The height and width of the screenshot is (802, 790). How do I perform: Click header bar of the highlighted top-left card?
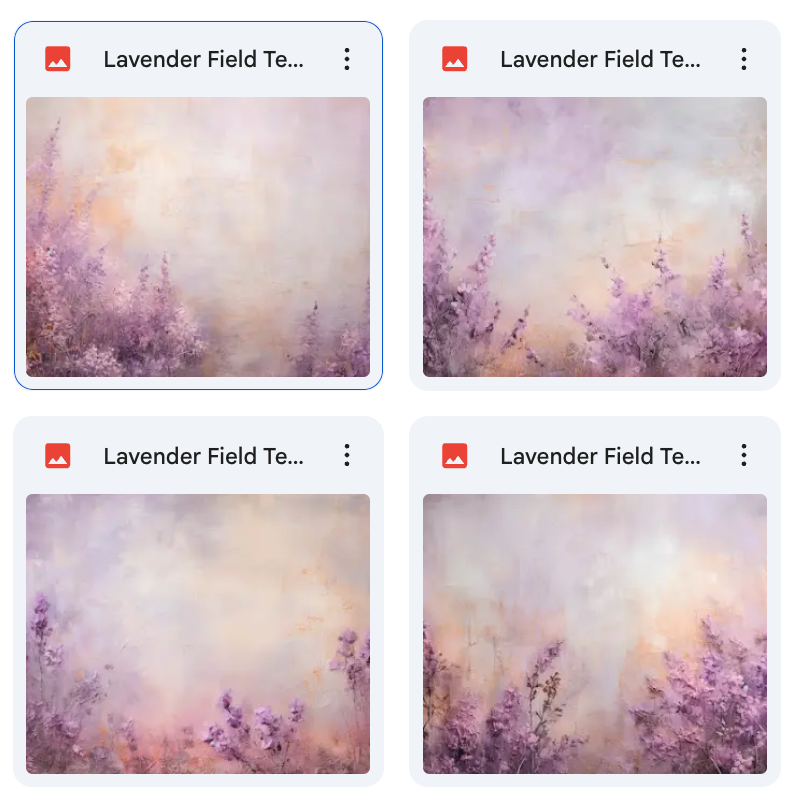click(198, 59)
